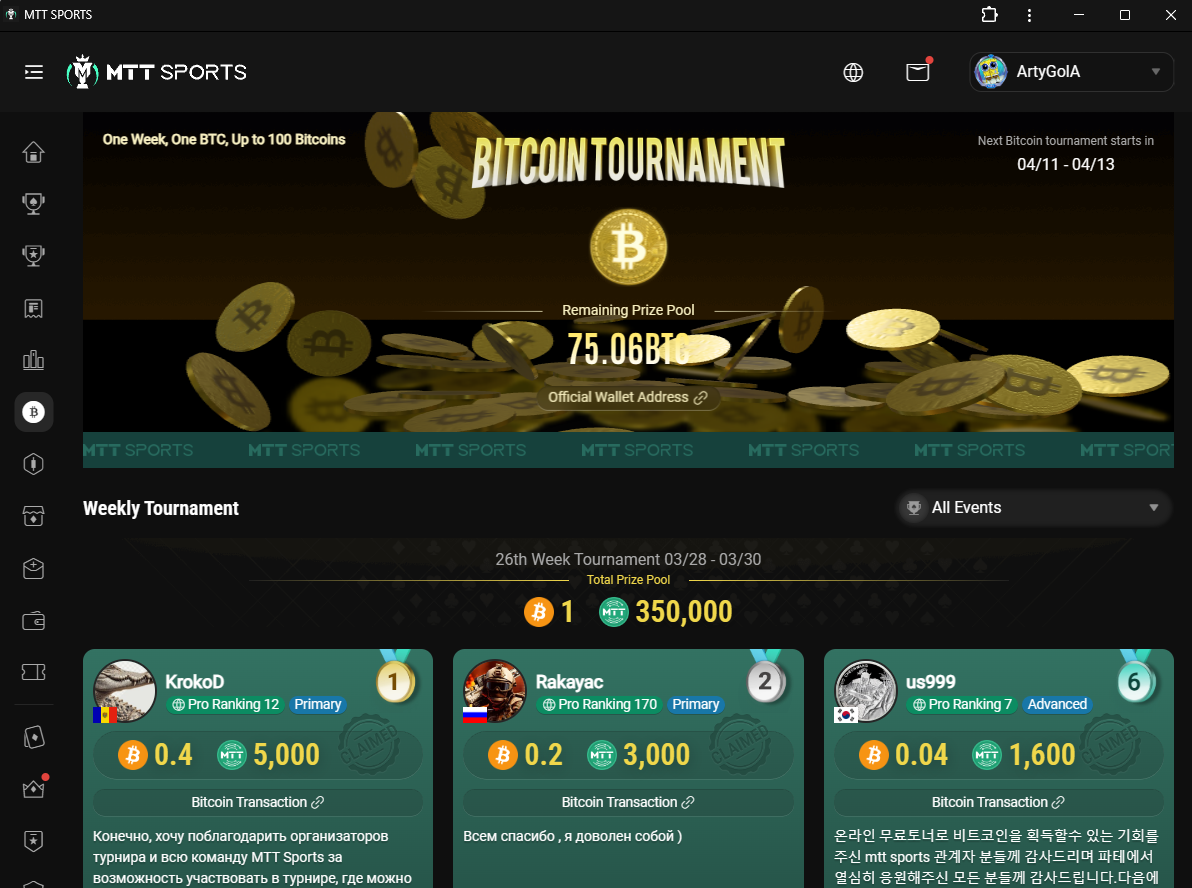
Task: Open the wallet icon in sidebar
Action: pyautogui.click(x=33, y=620)
